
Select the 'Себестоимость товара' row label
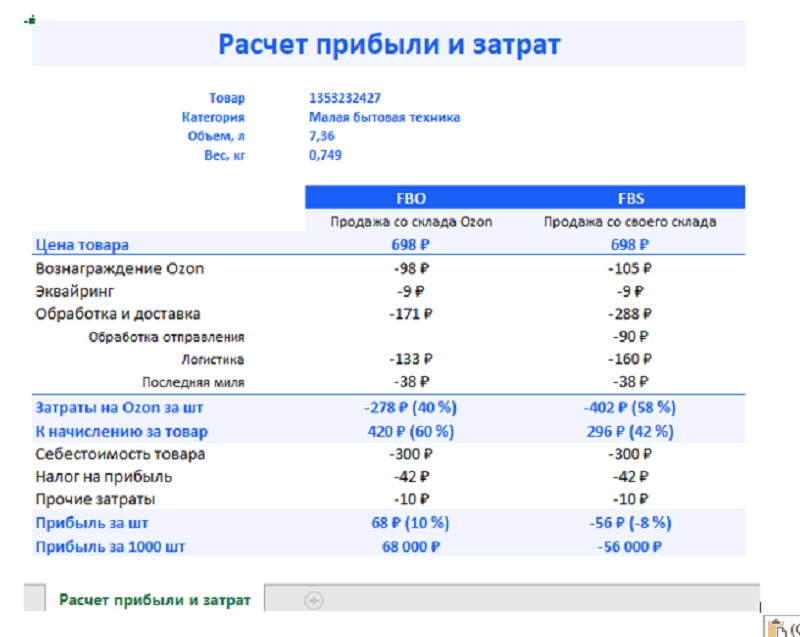pos(120,454)
